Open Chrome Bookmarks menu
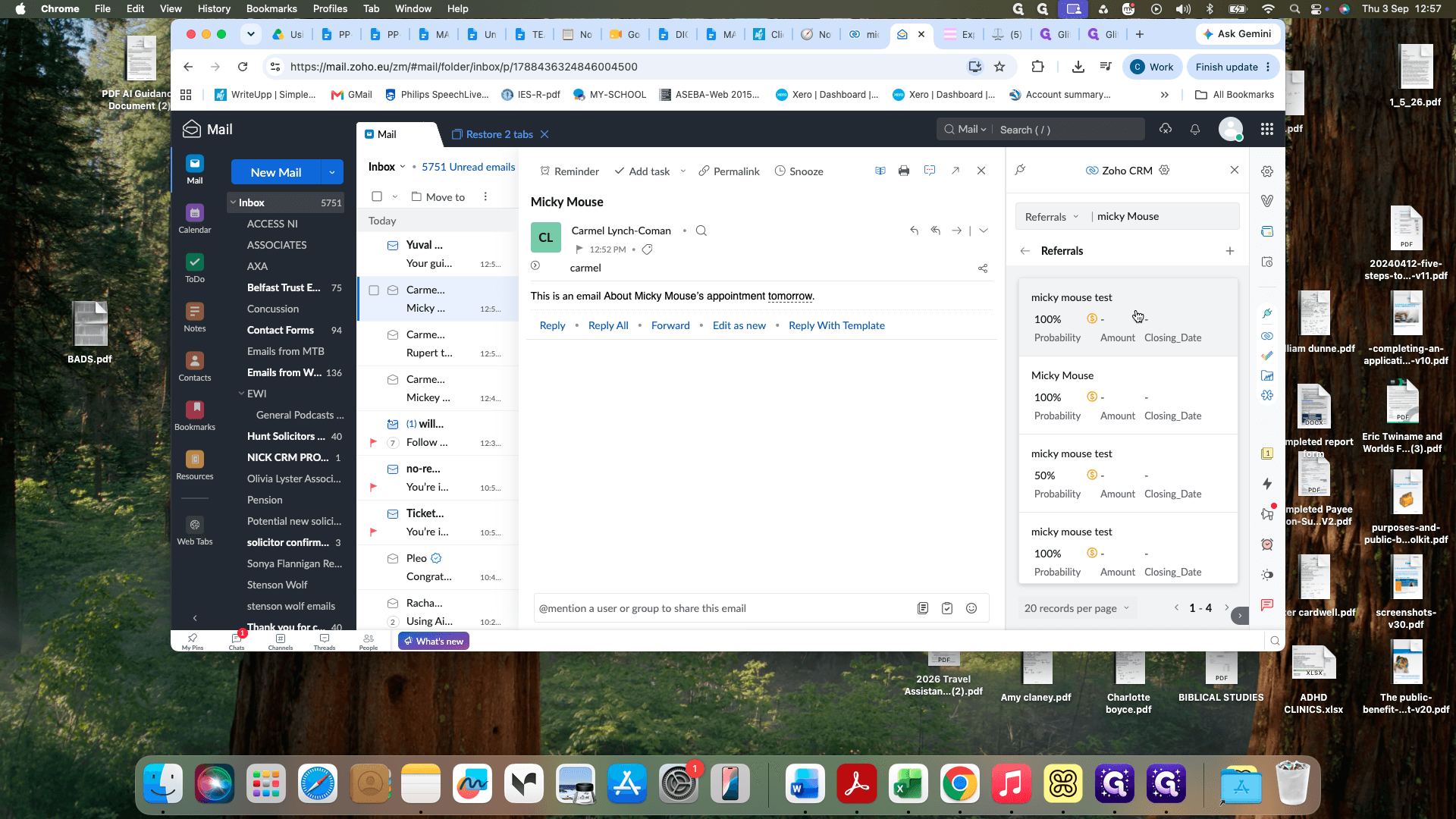 (271, 9)
